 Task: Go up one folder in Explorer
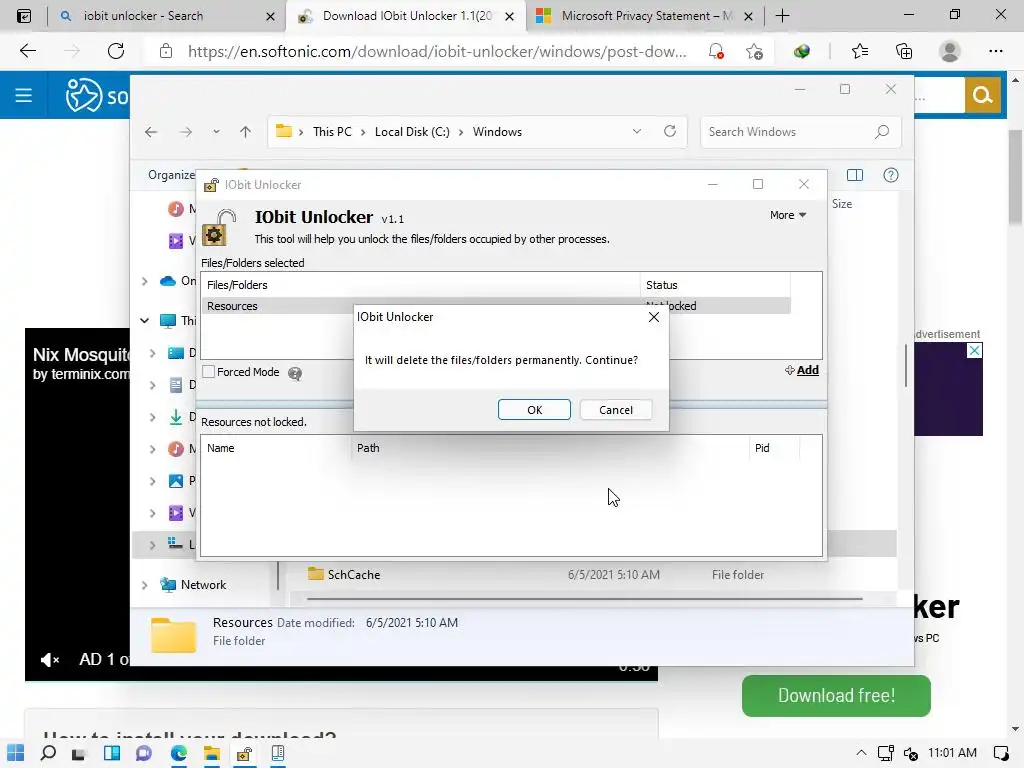click(x=246, y=132)
